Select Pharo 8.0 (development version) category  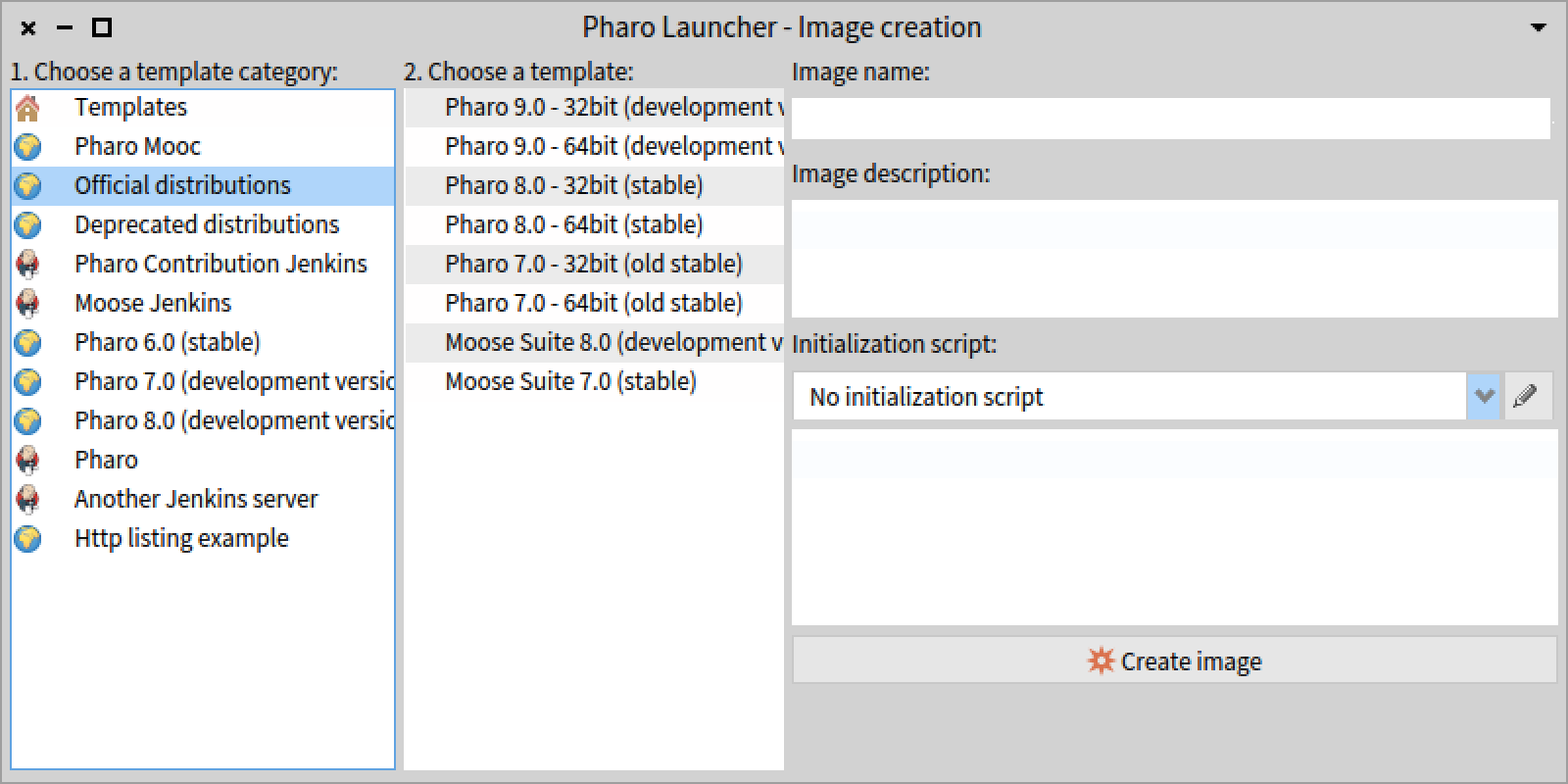[x=203, y=420]
